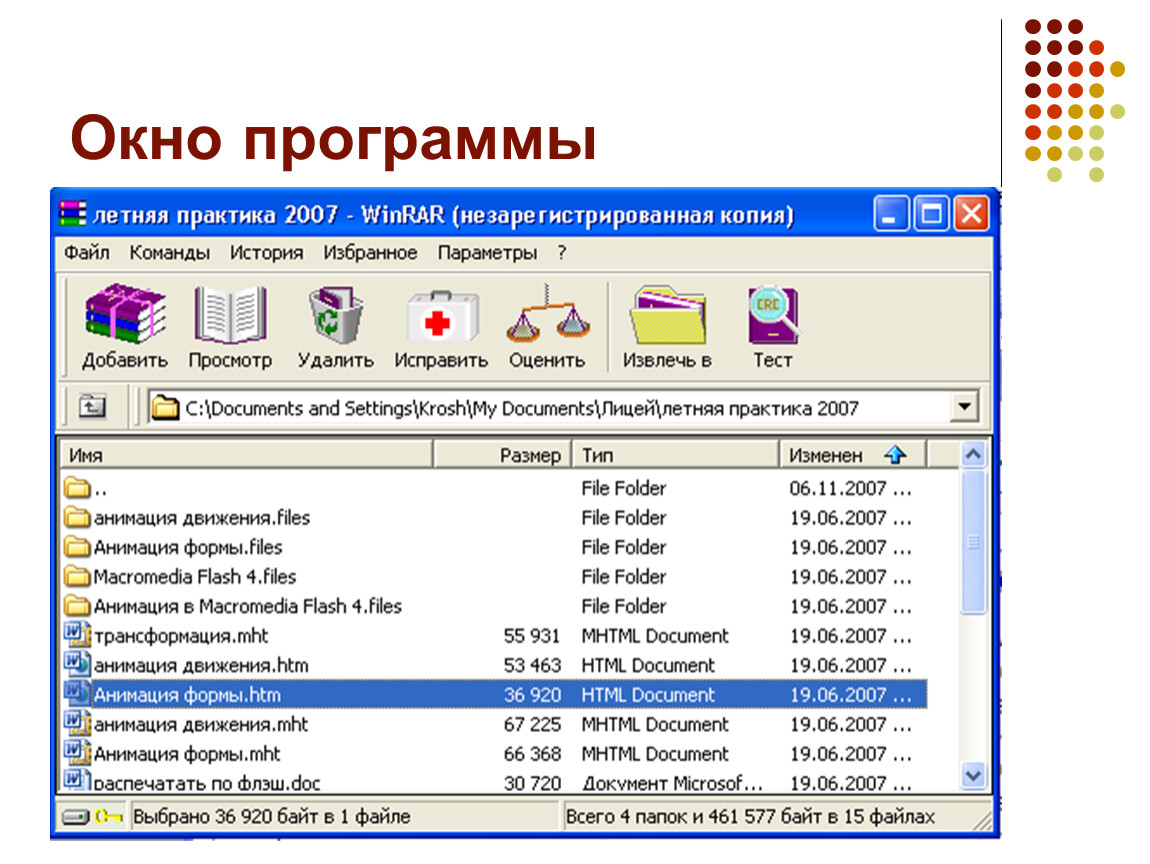Click the Оценить scales icon

[547, 314]
